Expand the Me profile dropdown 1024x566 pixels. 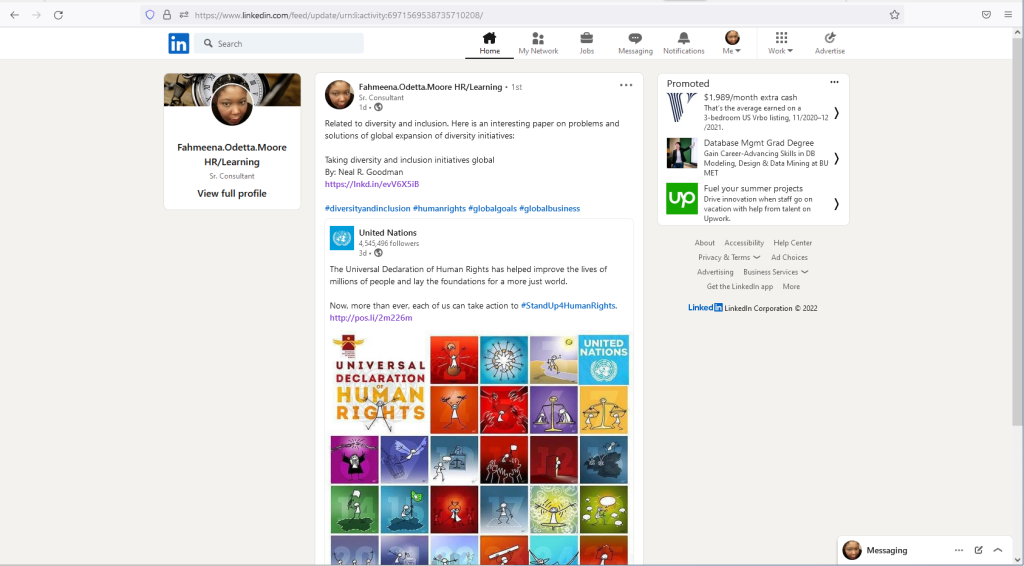click(x=732, y=44)
